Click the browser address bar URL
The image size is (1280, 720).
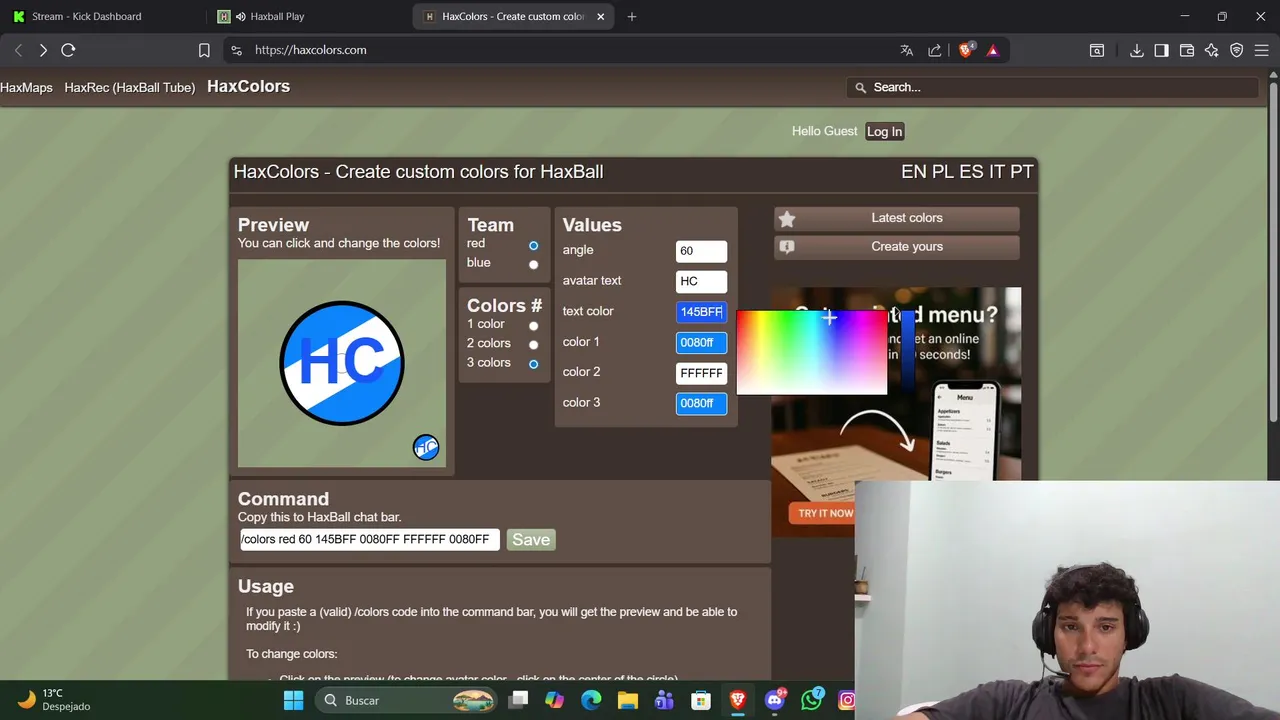point(310,50)
